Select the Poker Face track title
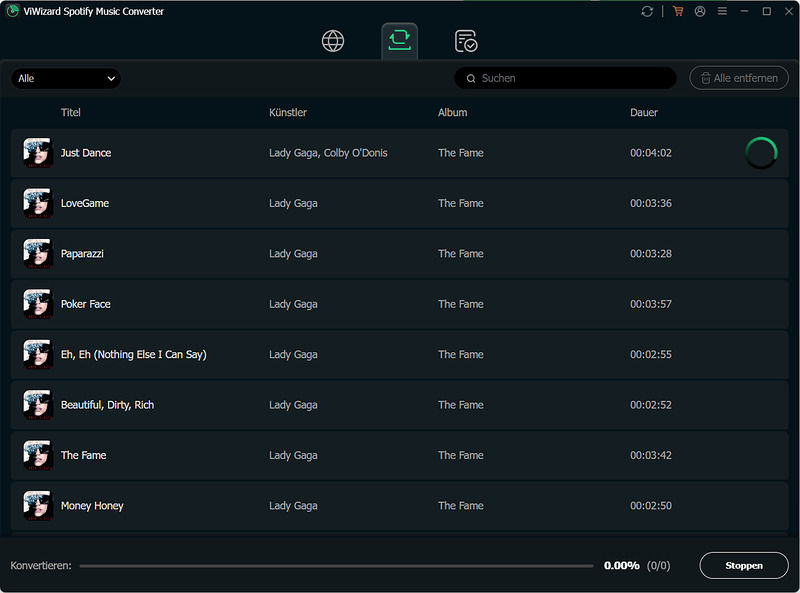This screenshot has height=593, width=800. pos(86,304)
